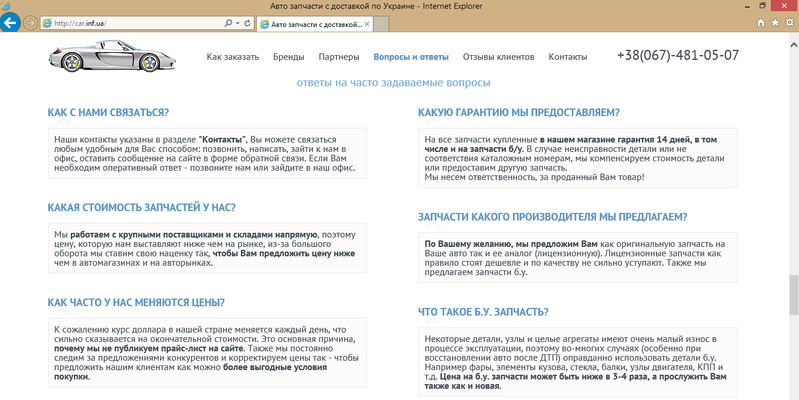Restore down the Internet Explorer window
The width and height of the screenshot is (799, 400).
(763, 6)
